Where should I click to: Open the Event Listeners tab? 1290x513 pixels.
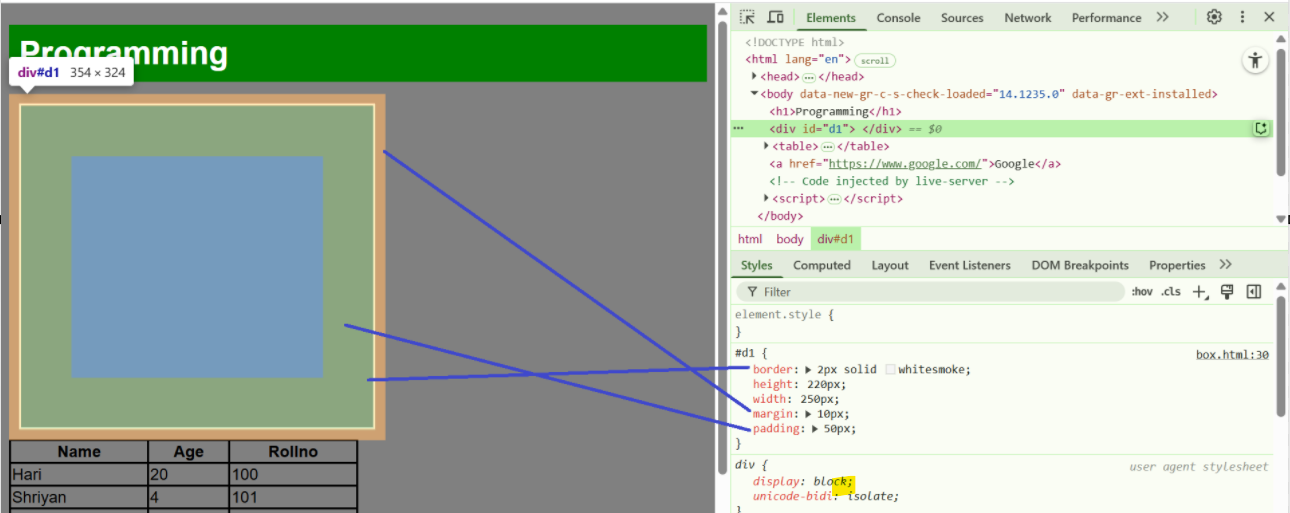(970, 265)
